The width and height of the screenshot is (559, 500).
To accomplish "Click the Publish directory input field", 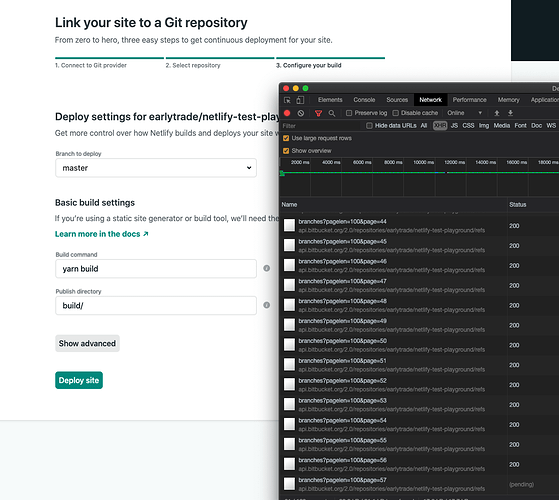I will (x=156, y=305).
